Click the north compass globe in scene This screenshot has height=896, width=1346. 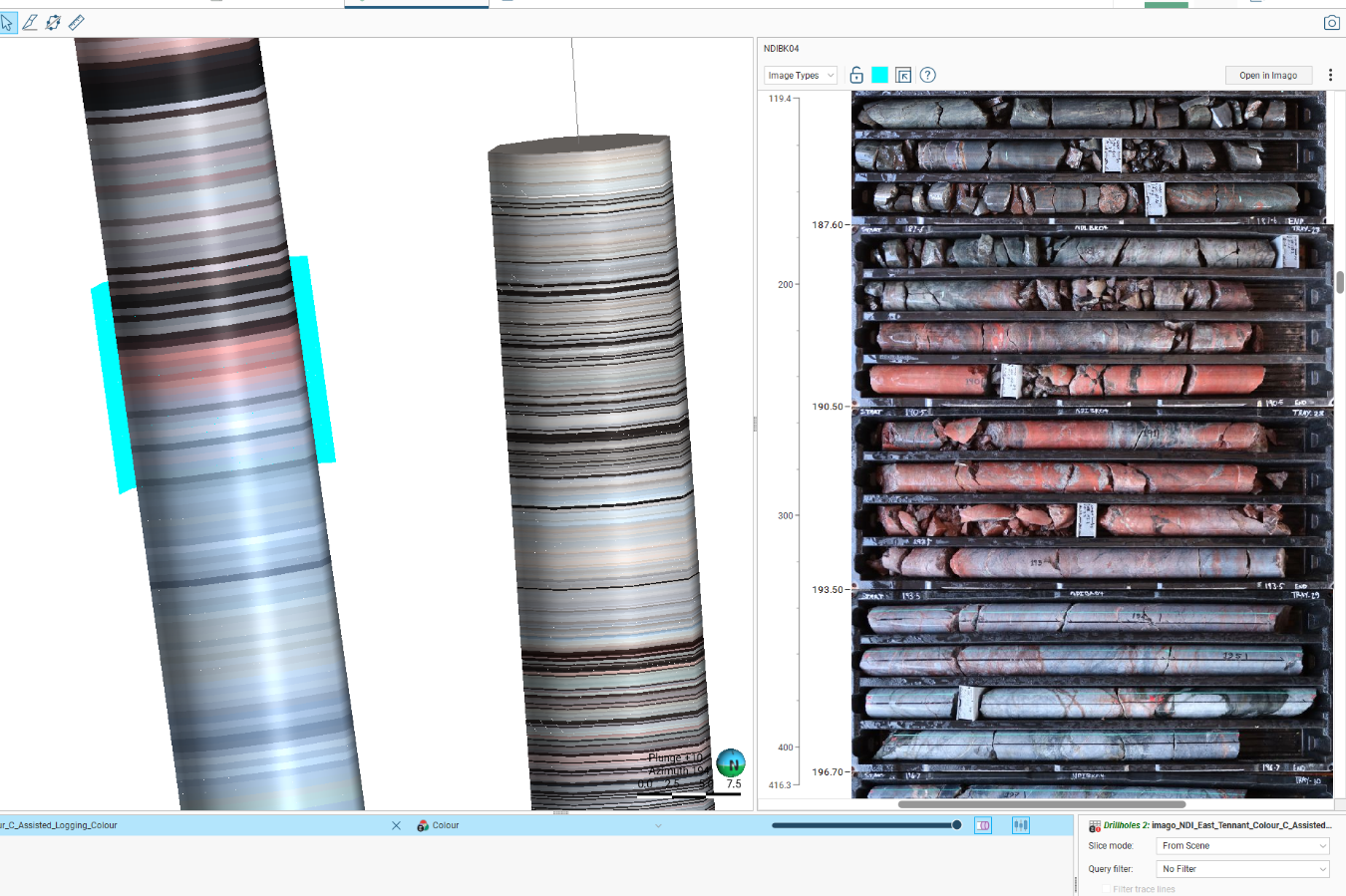click(x=731, y=763)
